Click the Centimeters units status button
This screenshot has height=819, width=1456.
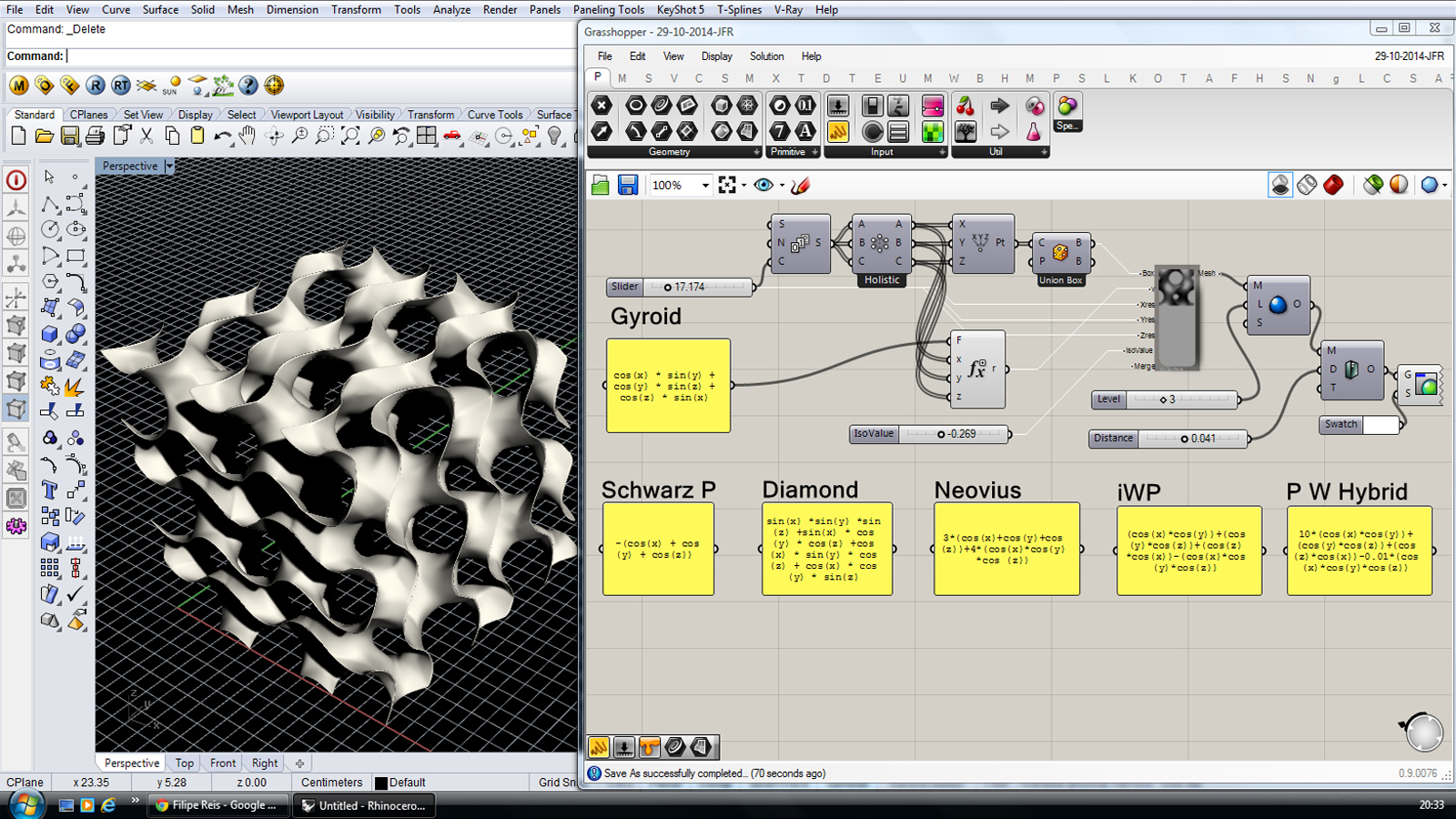[x=332, y=783]
